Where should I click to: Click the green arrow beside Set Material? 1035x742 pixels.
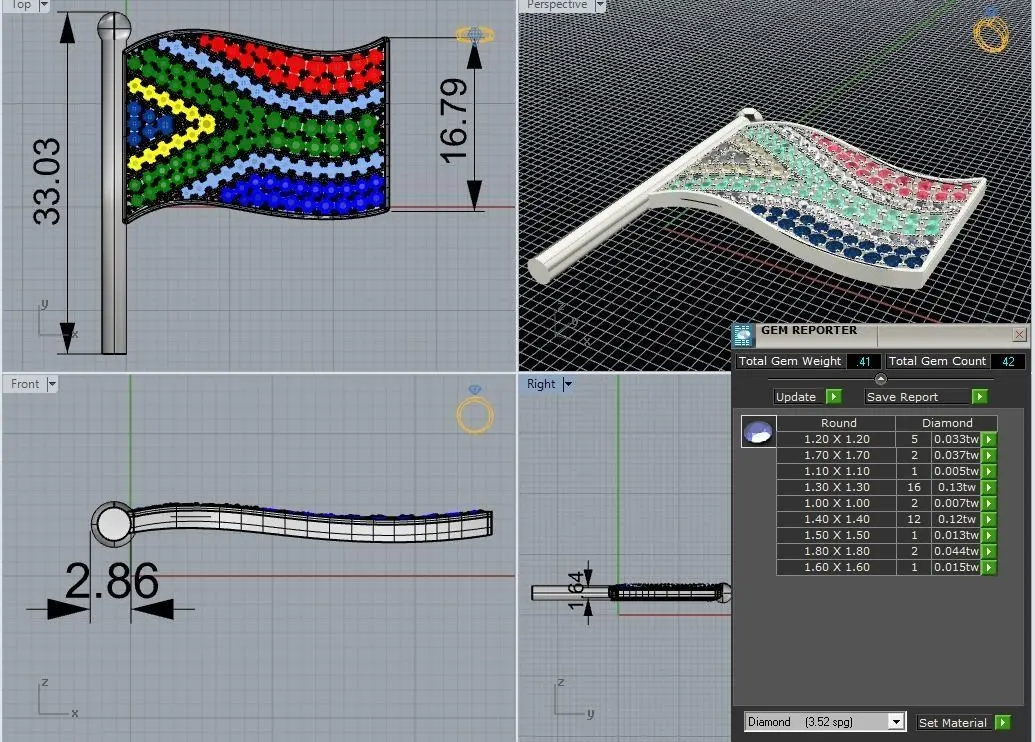(x=1003, y=722)
